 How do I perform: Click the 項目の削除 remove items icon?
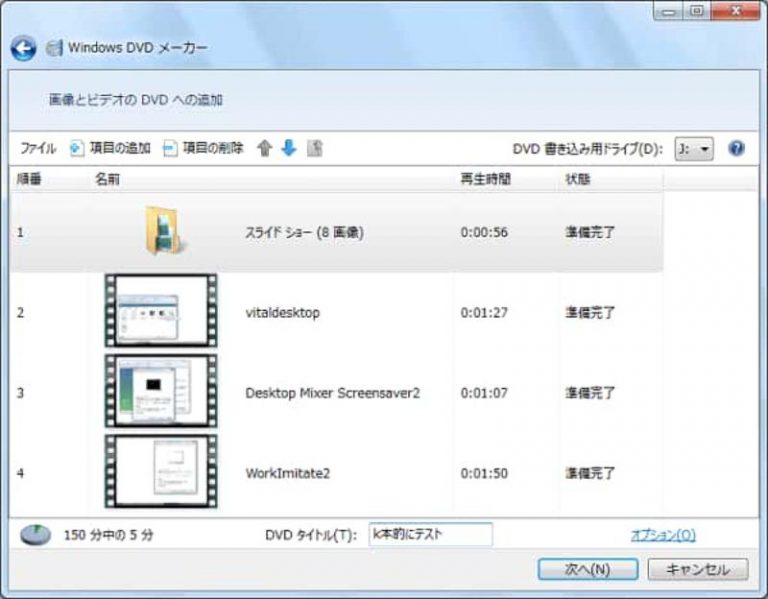170,148
